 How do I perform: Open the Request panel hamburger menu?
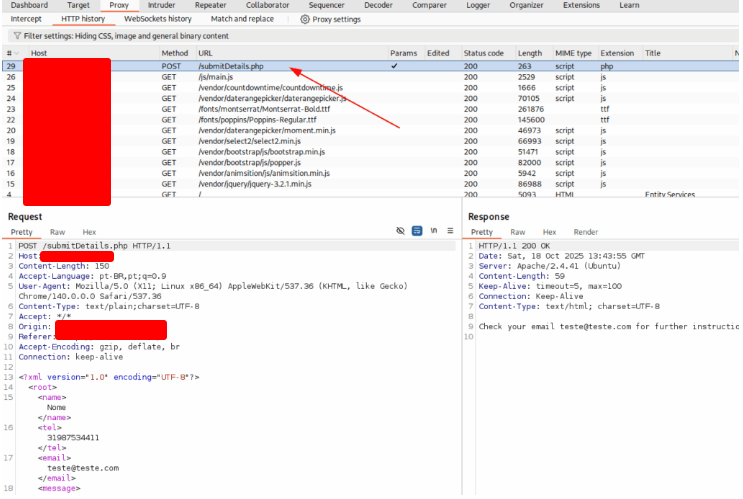tap(450, 231)
